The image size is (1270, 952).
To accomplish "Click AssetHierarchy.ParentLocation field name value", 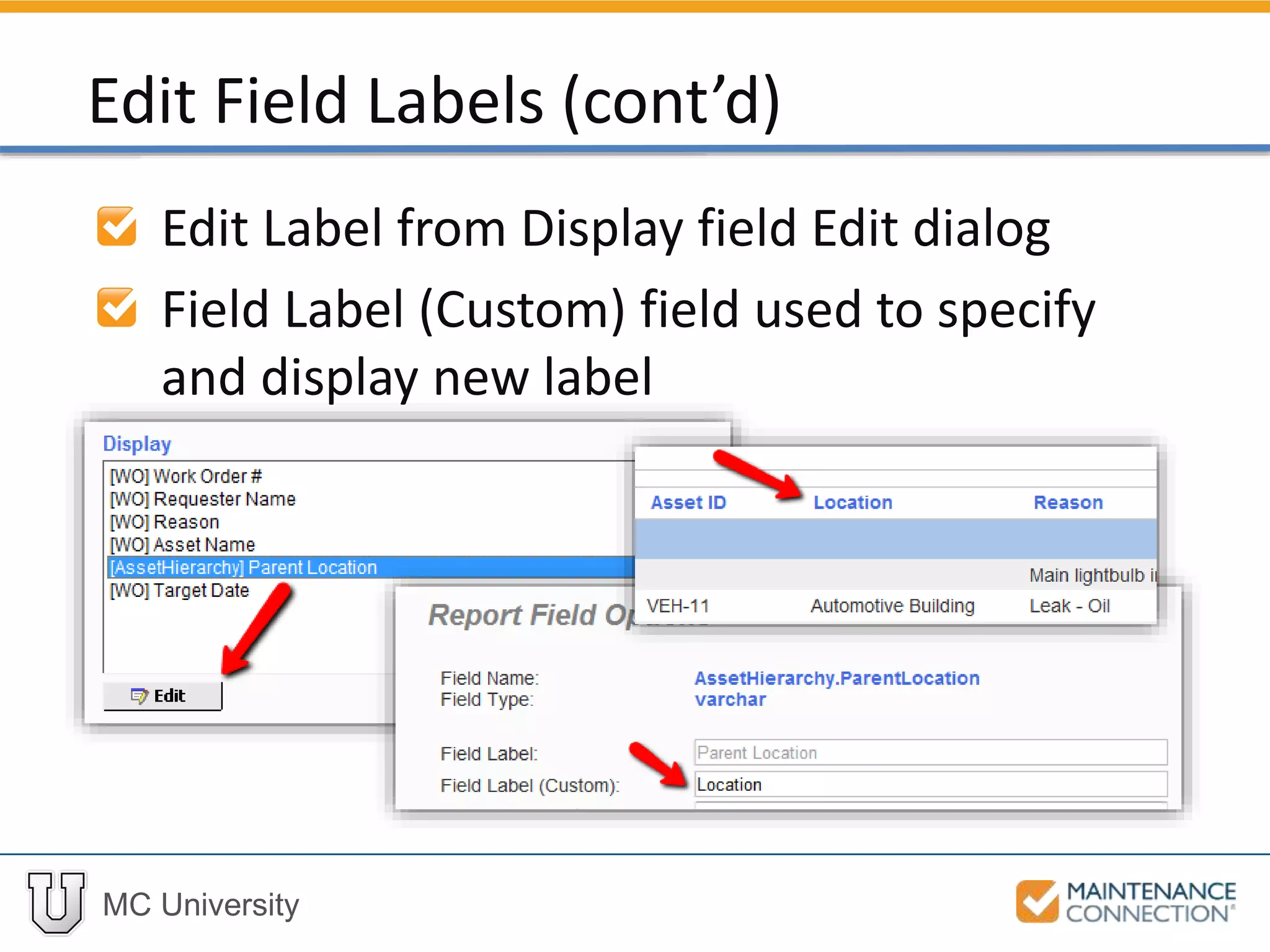I will click(x=837, y=678).
